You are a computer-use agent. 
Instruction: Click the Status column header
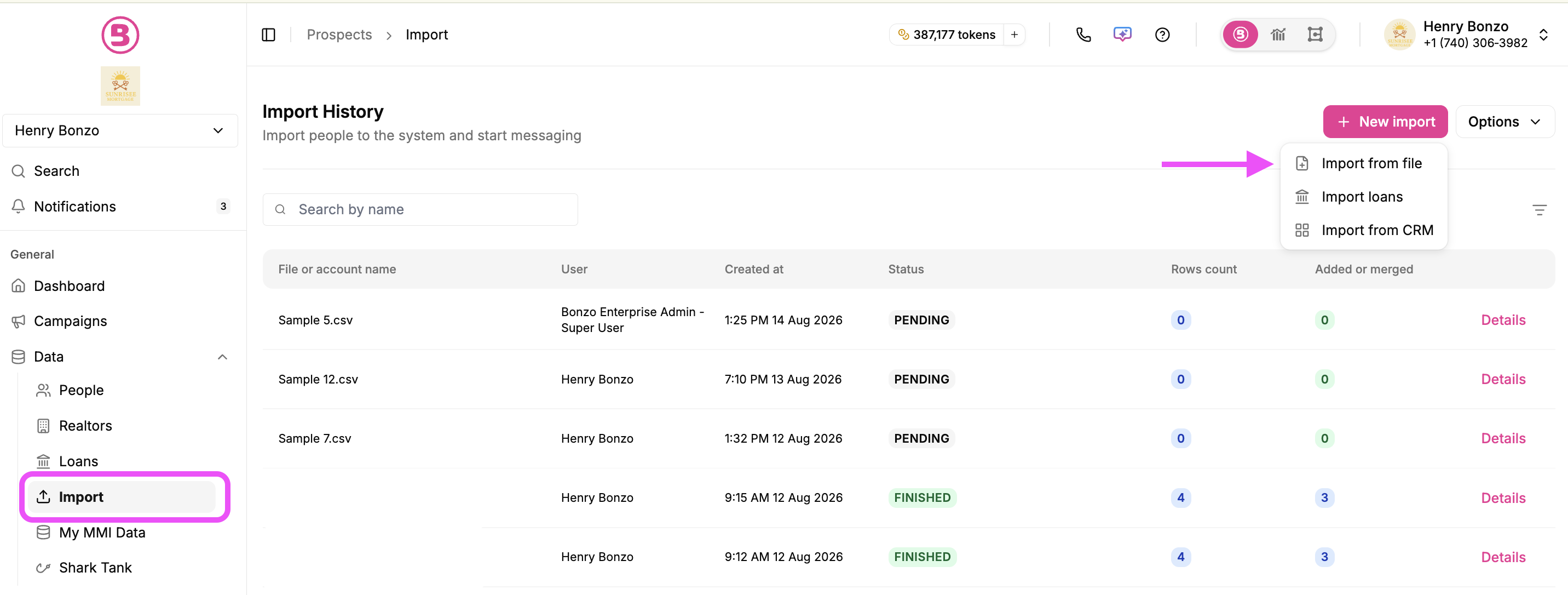[x=906, y=269]
